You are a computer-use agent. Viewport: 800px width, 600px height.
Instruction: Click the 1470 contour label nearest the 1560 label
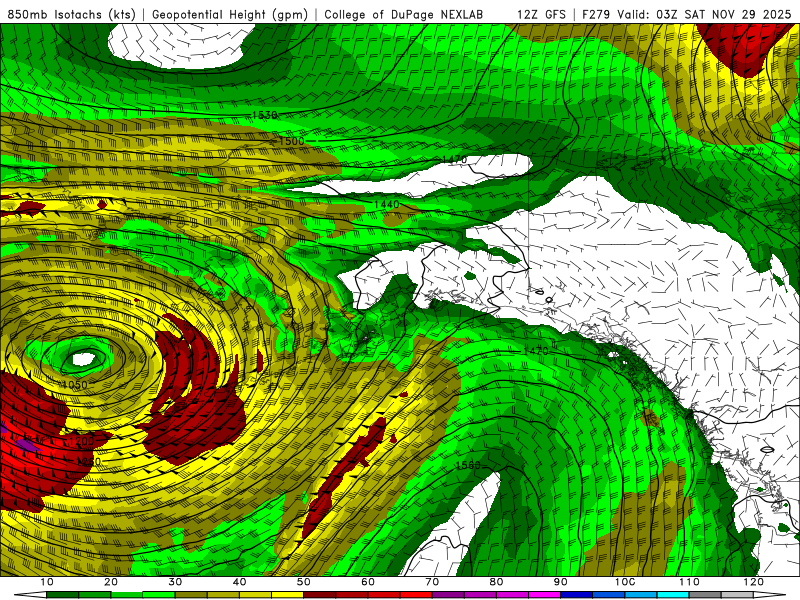536,351
